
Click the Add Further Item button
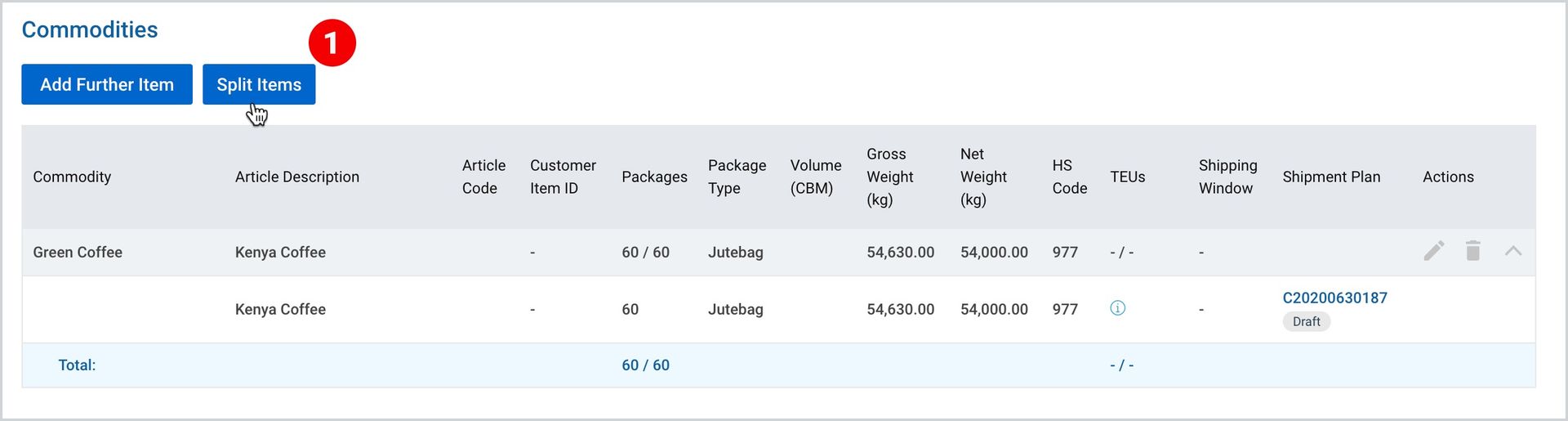click(x=107, y=84)
